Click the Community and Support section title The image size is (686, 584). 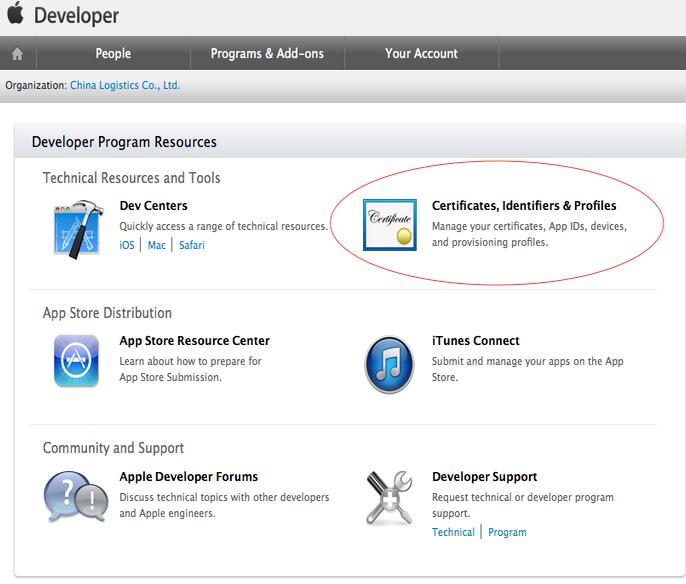[113, 448]
